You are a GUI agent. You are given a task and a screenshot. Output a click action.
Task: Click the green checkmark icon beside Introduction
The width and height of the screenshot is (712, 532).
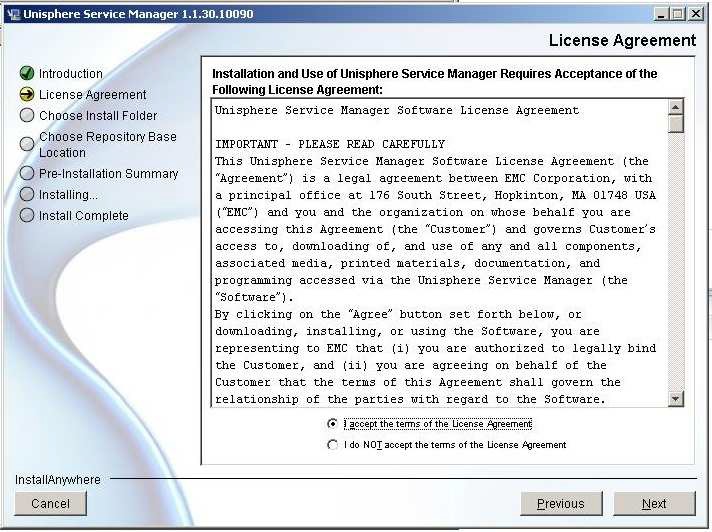click(x=27, y=73)
